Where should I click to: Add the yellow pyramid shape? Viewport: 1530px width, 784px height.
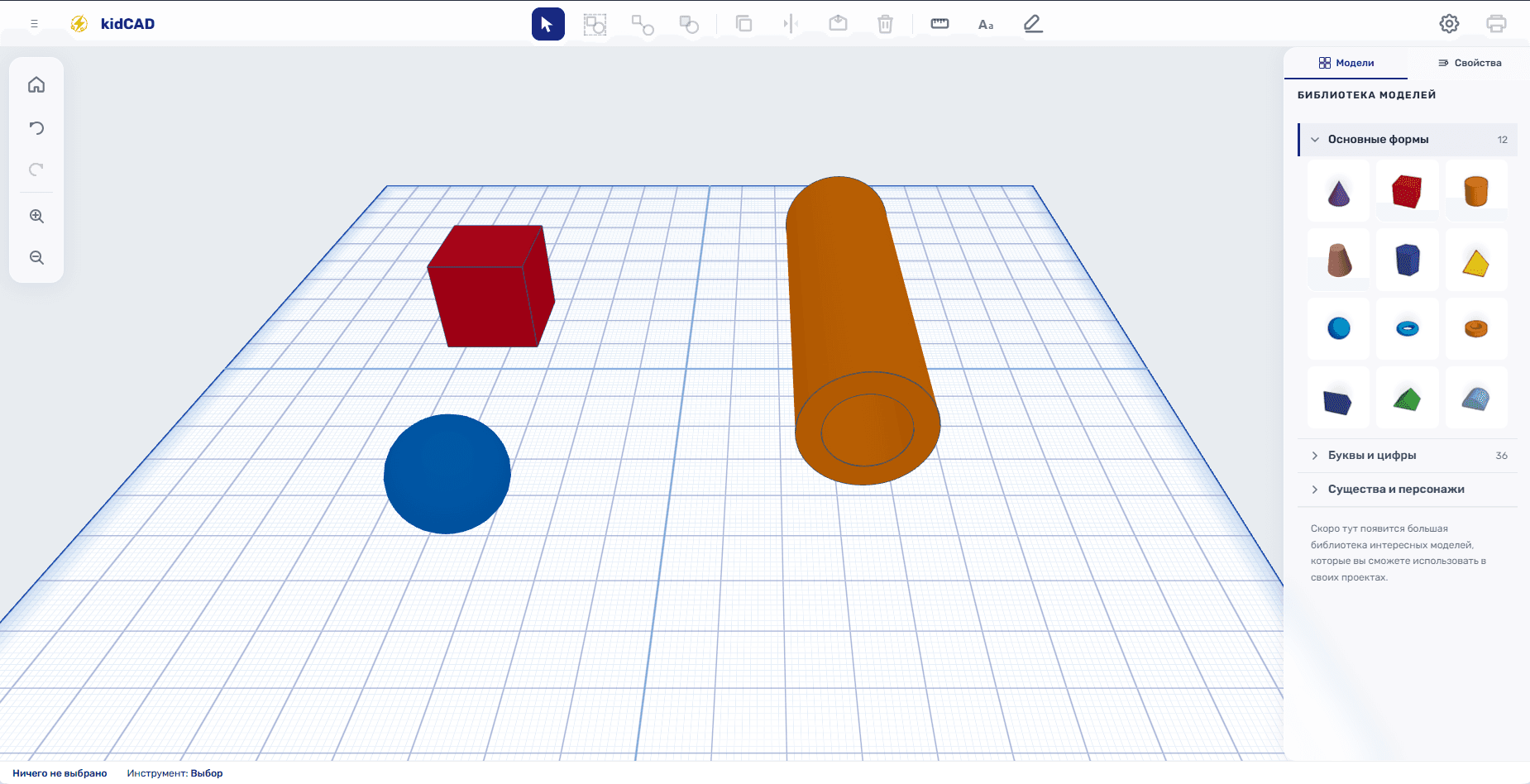coord(1476,261)
